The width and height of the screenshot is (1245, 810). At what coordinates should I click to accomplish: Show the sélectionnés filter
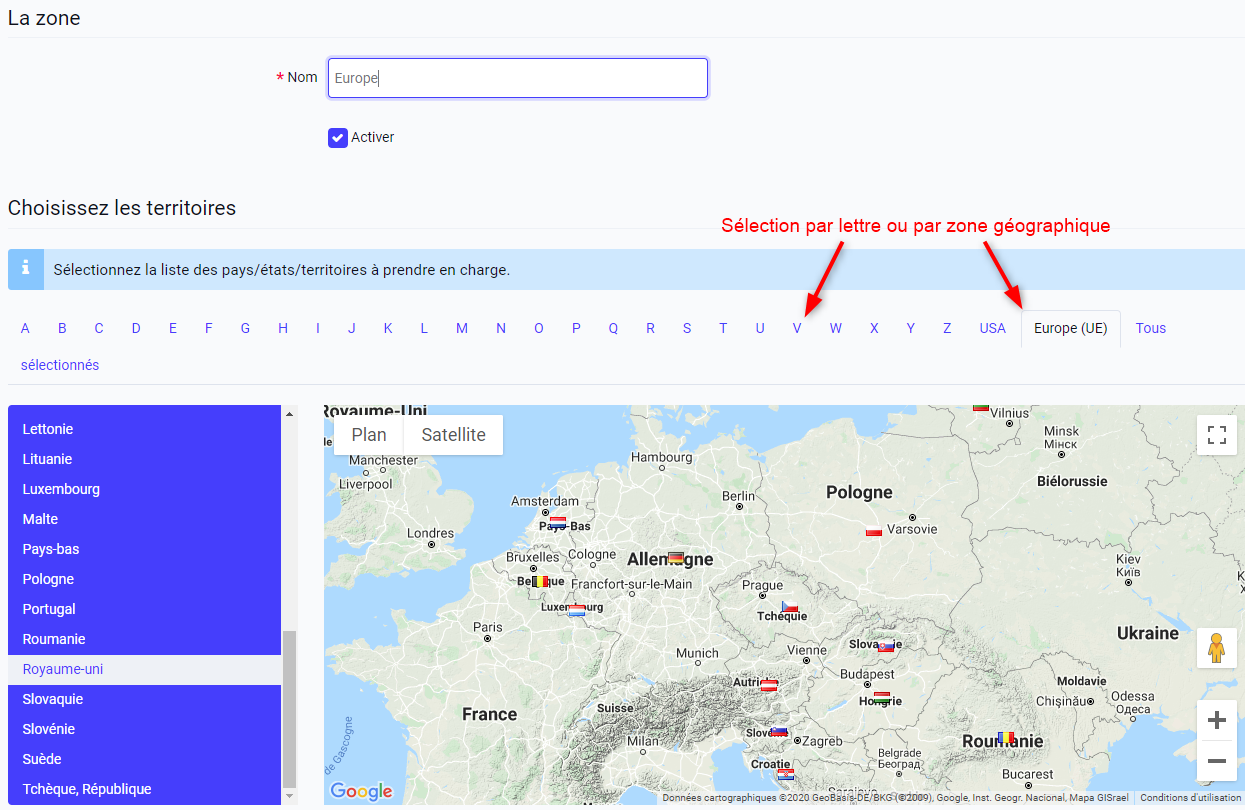[59, 365]
